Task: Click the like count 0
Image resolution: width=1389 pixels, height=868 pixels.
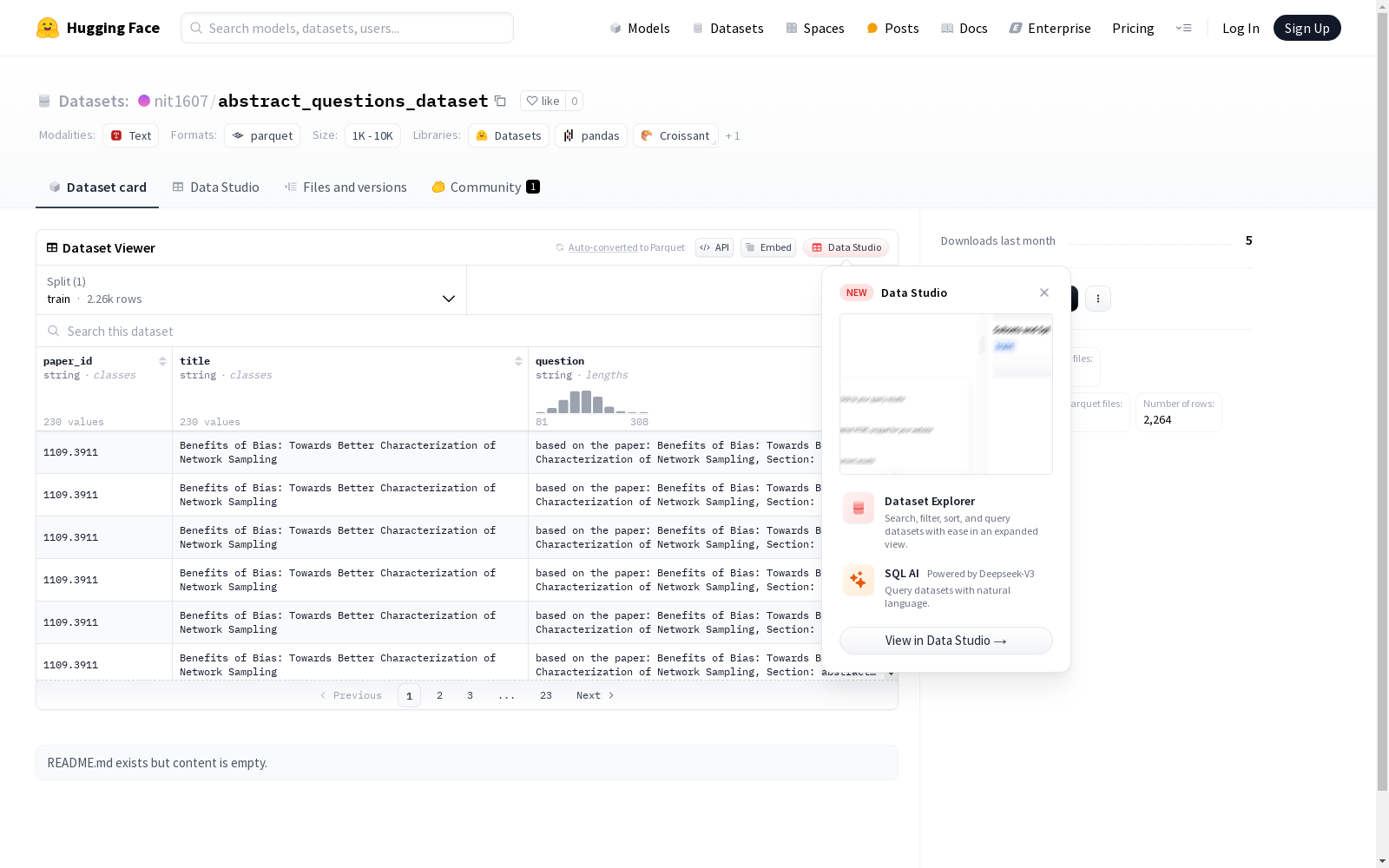Action: [x=575, y=101]
